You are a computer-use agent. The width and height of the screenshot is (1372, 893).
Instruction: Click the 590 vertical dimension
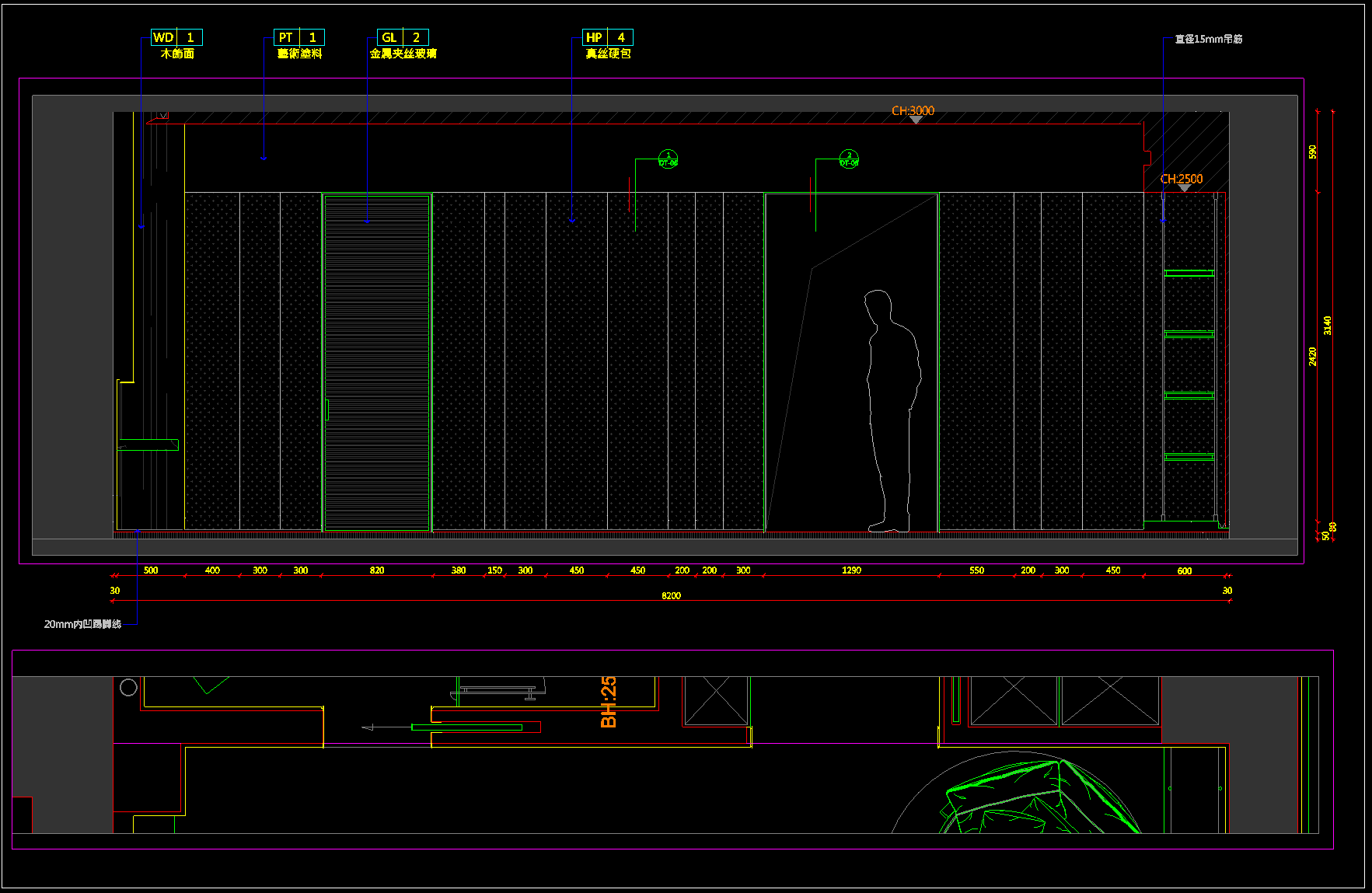tap(1313, 152)
